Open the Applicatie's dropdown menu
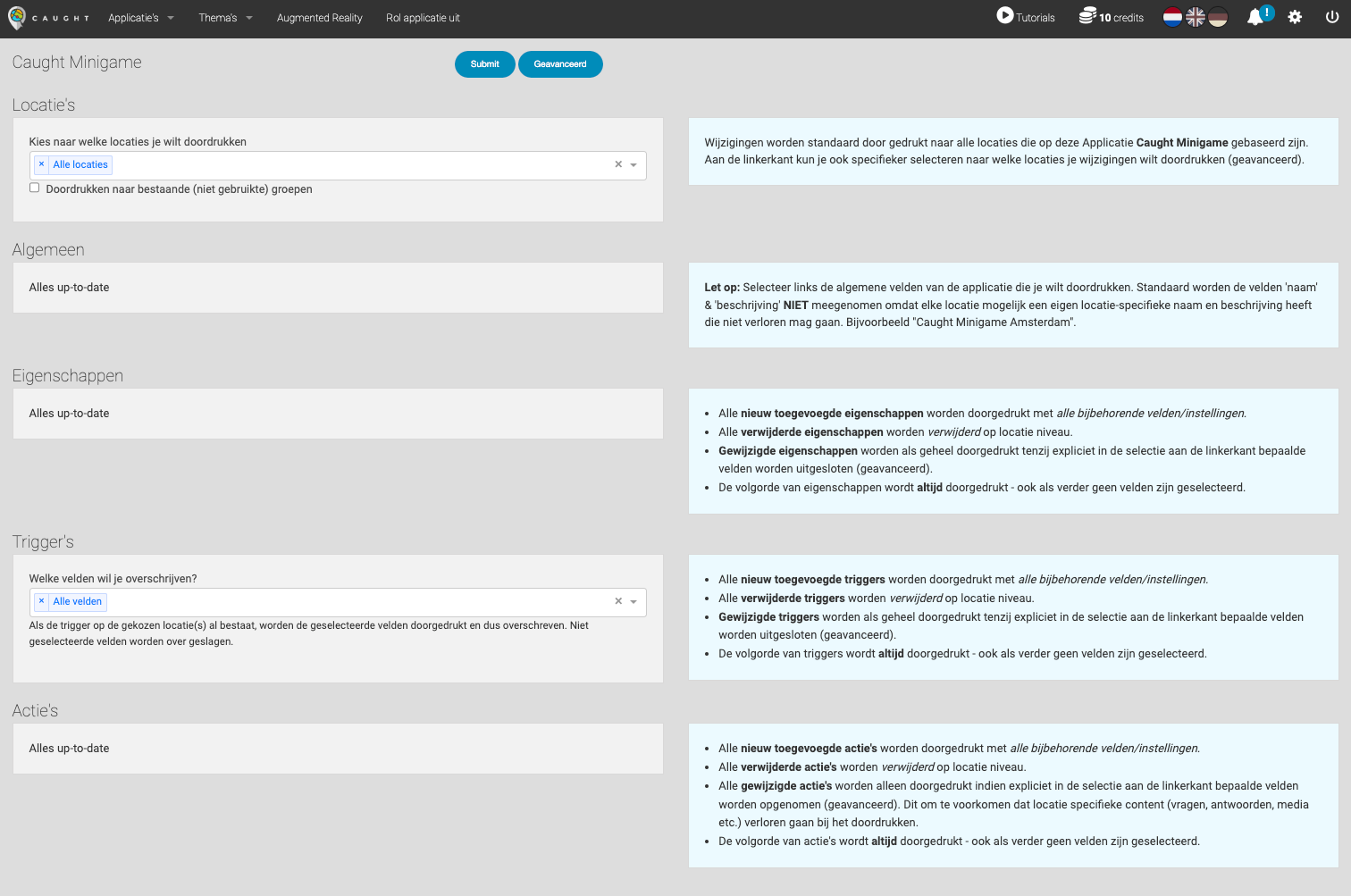Viewport: 1351px width, 896px height. click(x=140, y=18)
